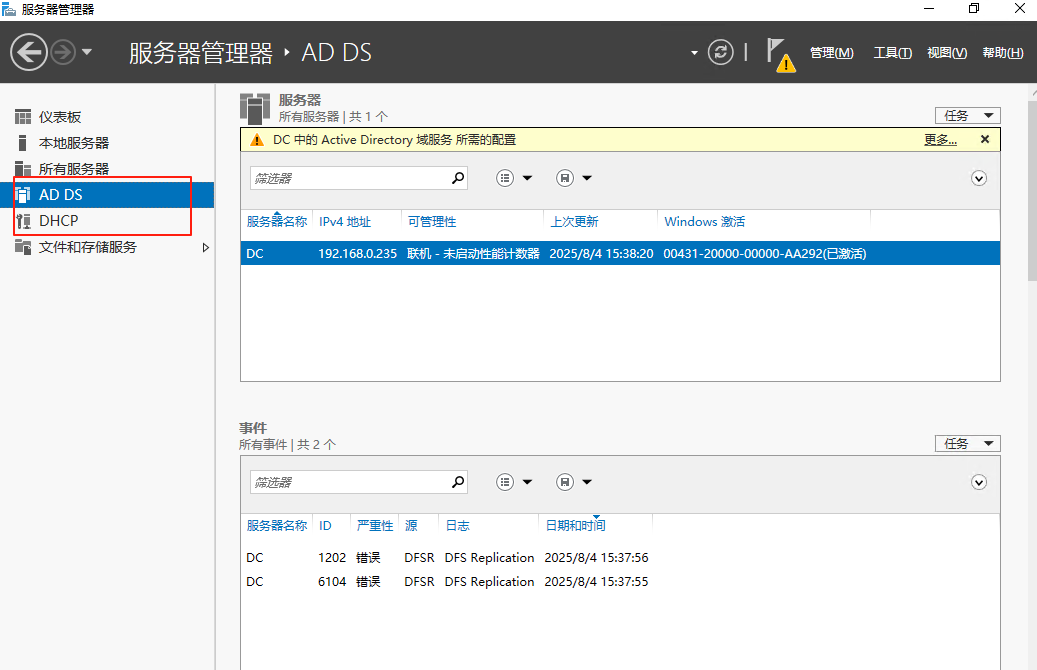Open the notifications flag with warning
Image resolution: width=1037 pixels, height=670 pixels.
tap(780, 55)
